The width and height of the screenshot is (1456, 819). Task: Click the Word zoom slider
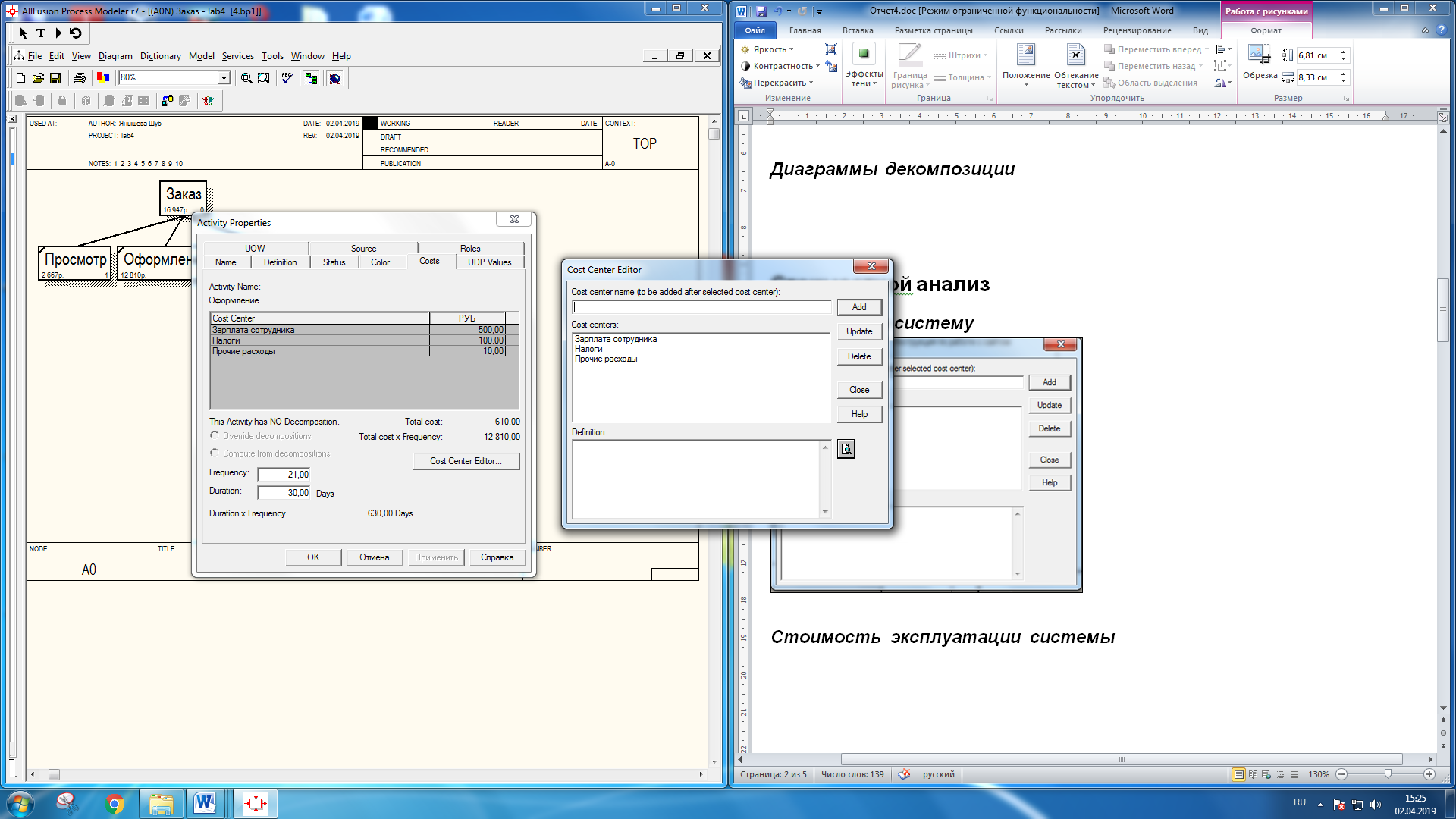(x=1387, y=774)
